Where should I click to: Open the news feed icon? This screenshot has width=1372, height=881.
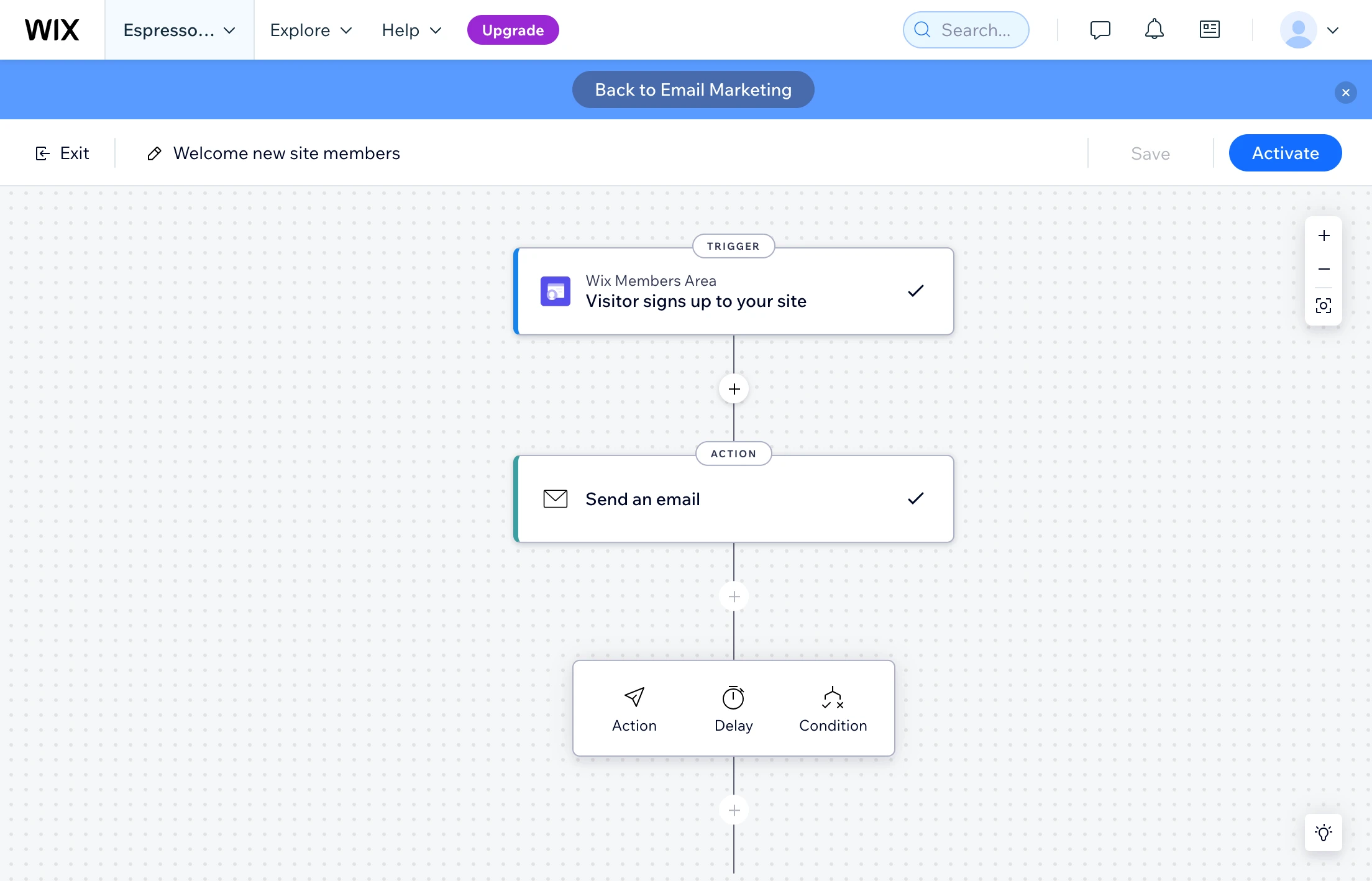point(1209,30)
